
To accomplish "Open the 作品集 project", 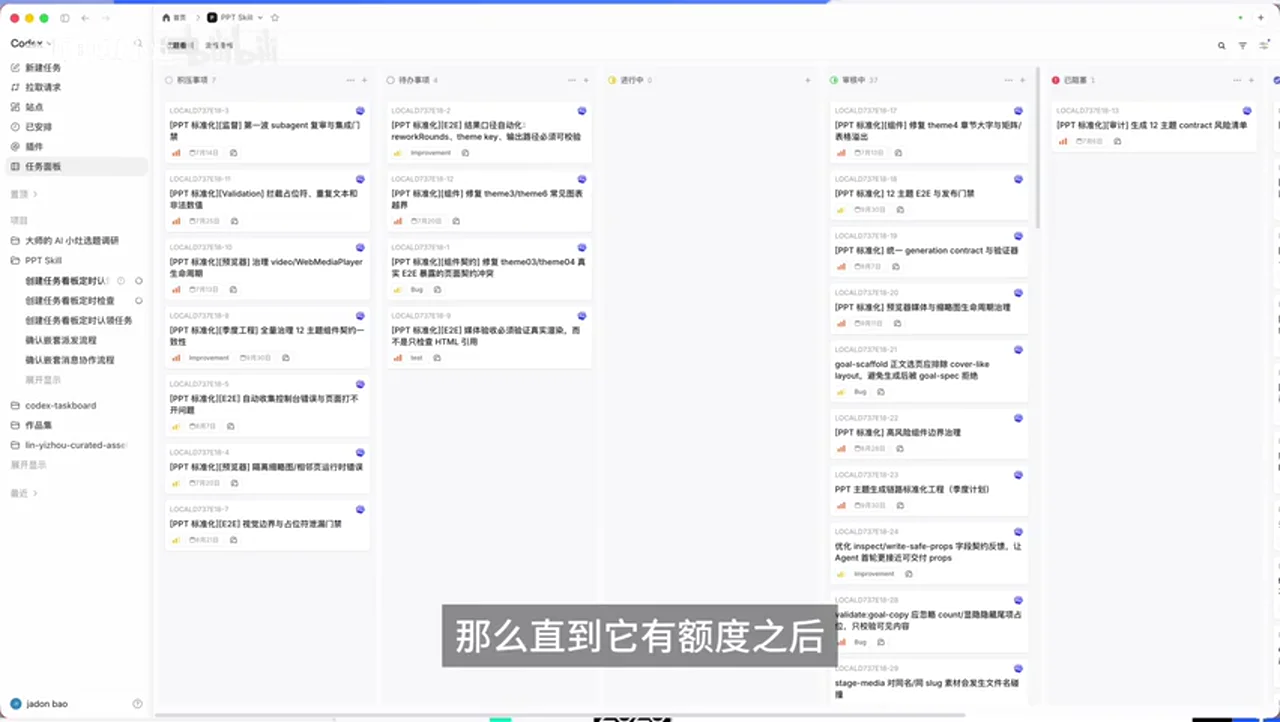I will click(x=40, y=426).
